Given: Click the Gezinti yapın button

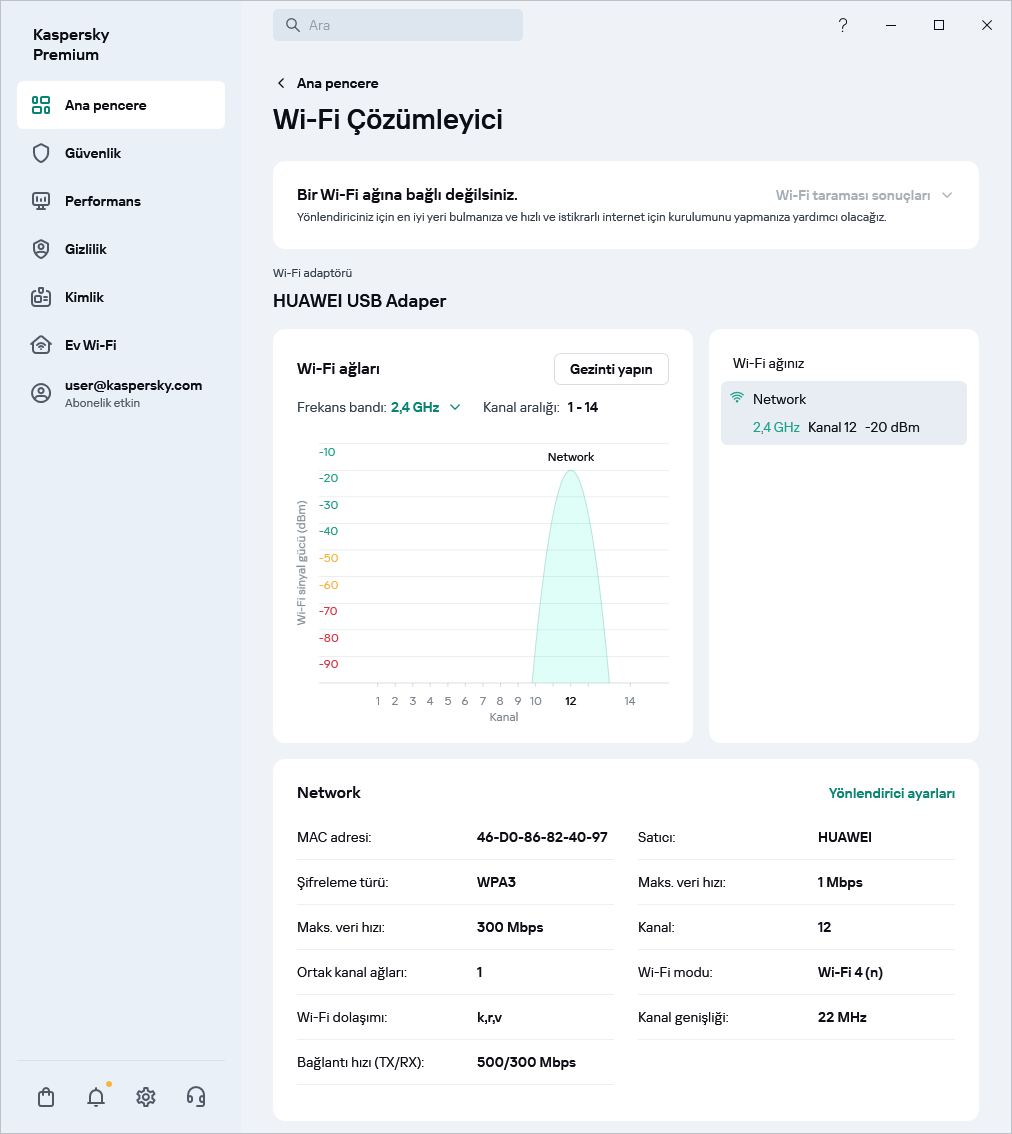Looking at the screenshot, I should [611, 369].
